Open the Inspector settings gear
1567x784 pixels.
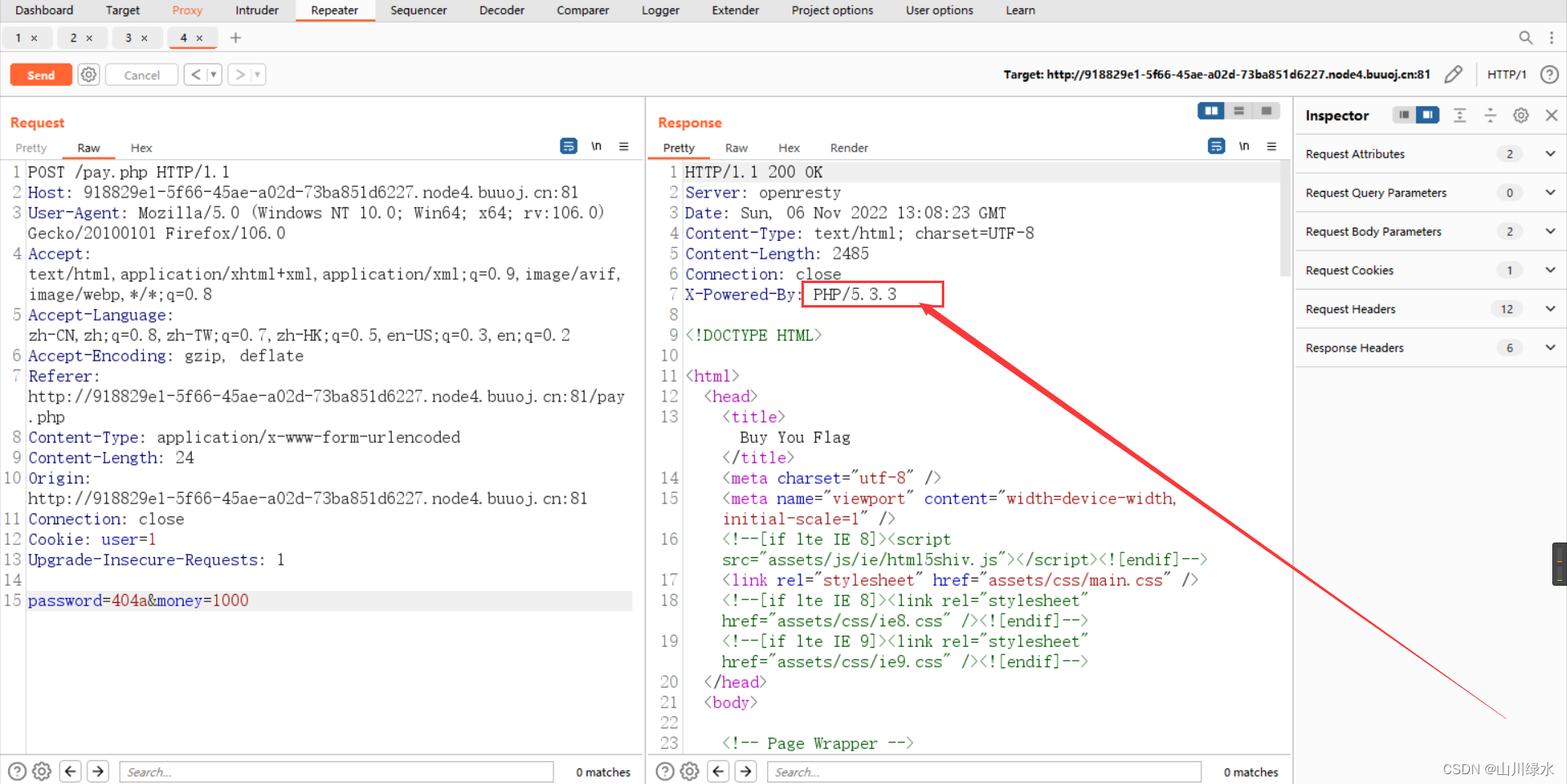[x=1520, y=116]
